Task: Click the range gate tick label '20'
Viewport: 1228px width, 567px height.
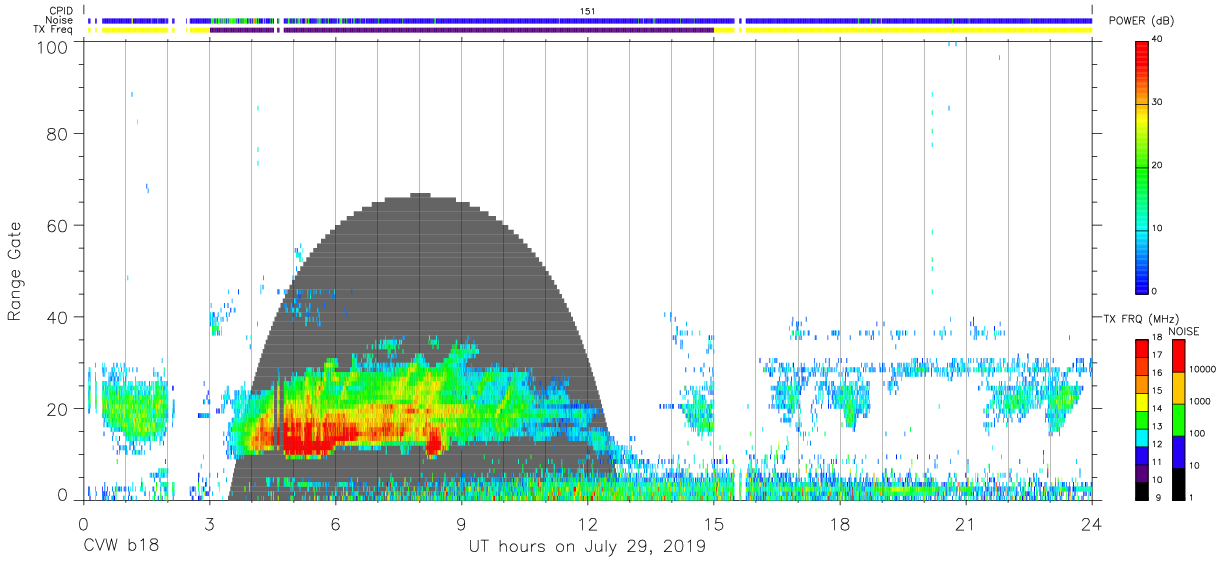Action: coord(58,408)
